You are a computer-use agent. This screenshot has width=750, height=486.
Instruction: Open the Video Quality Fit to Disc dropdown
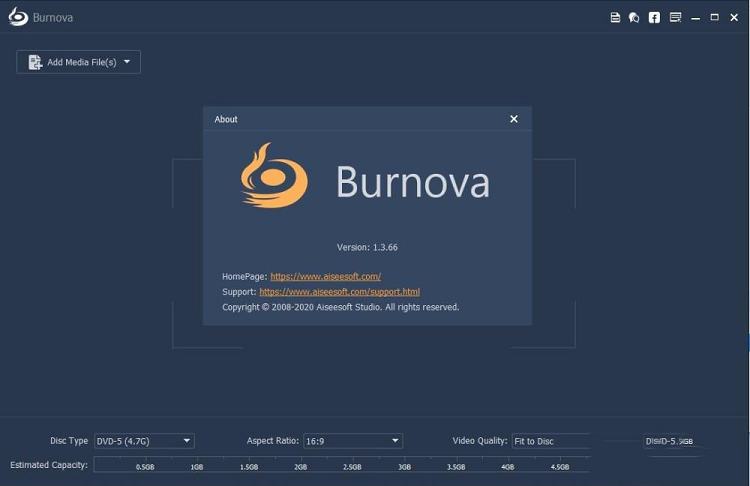[x=550, y=441]
